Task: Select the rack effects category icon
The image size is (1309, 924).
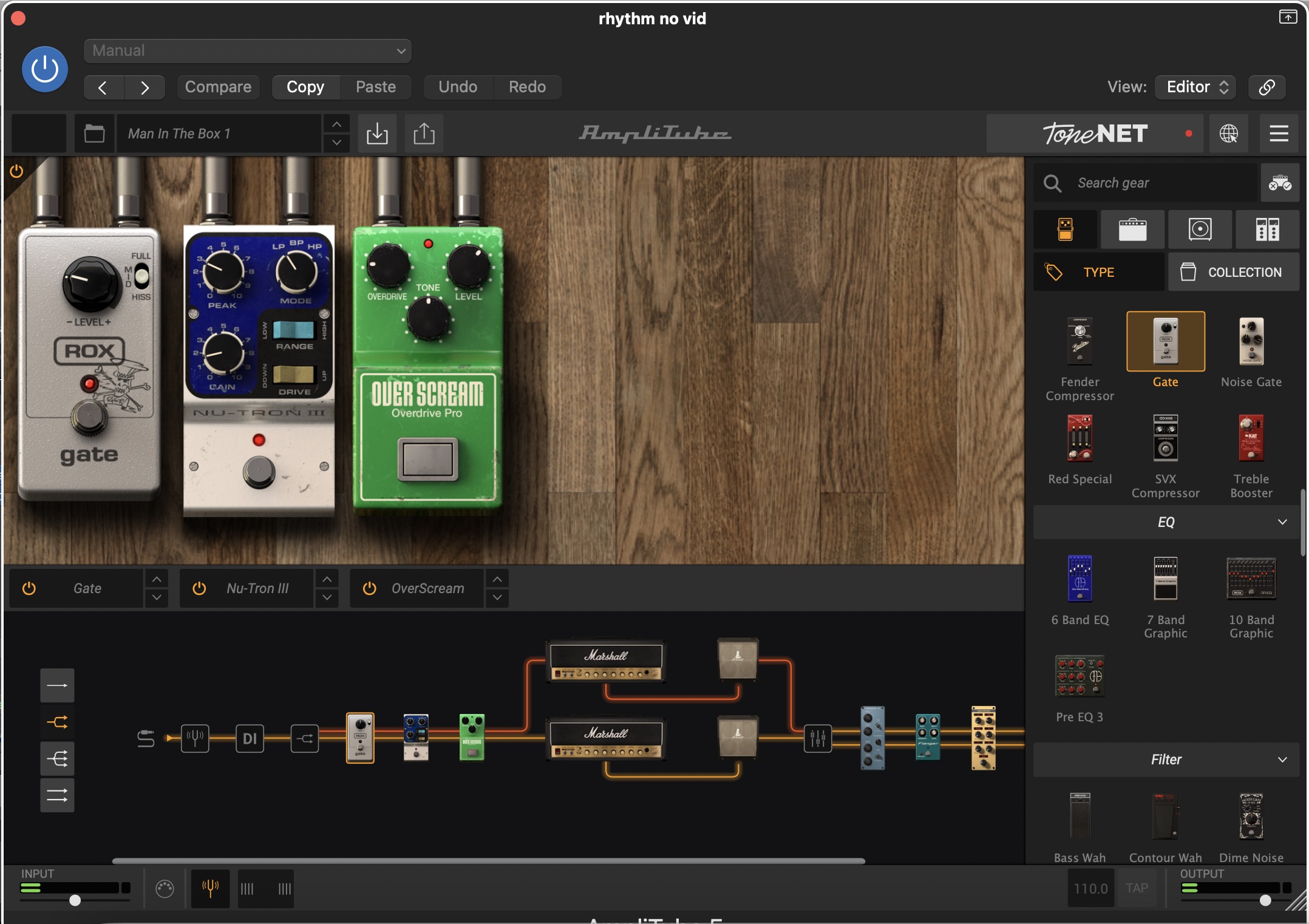Action: (x=1267, y=229)
